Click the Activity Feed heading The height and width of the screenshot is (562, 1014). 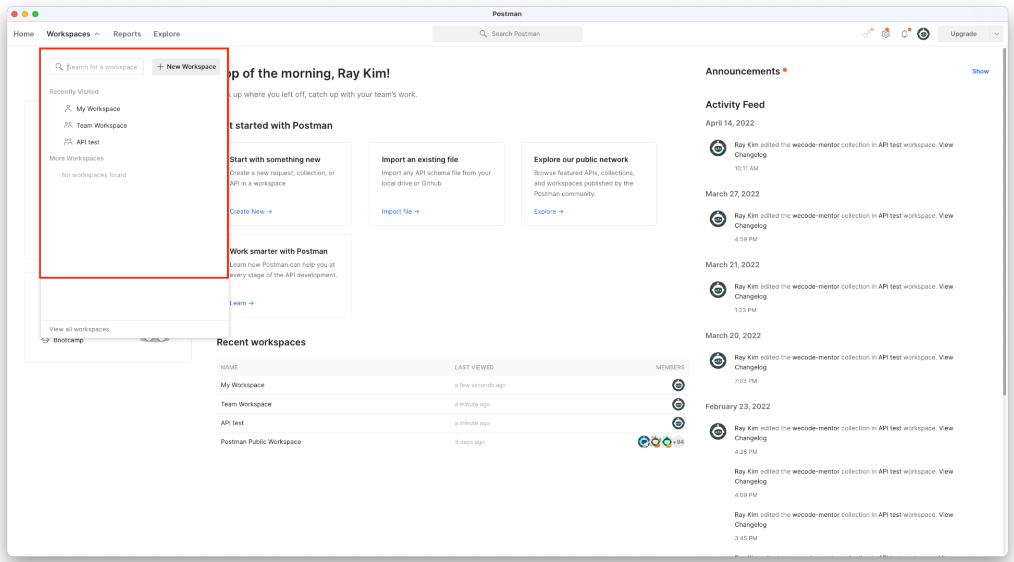pyautogui.click(x=735, y=105)
